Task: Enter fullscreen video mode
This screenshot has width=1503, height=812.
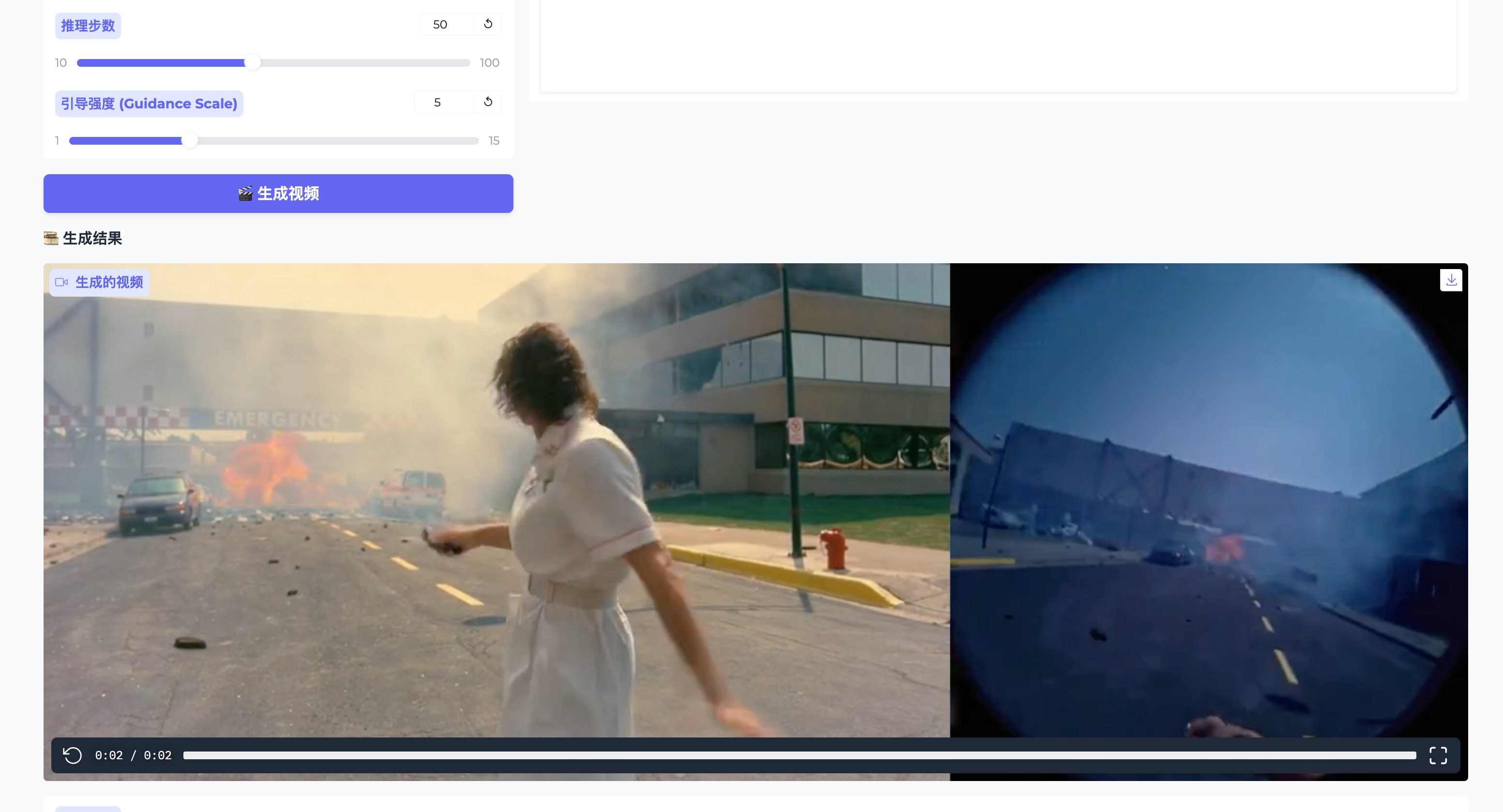Action: pos(1438,755)
